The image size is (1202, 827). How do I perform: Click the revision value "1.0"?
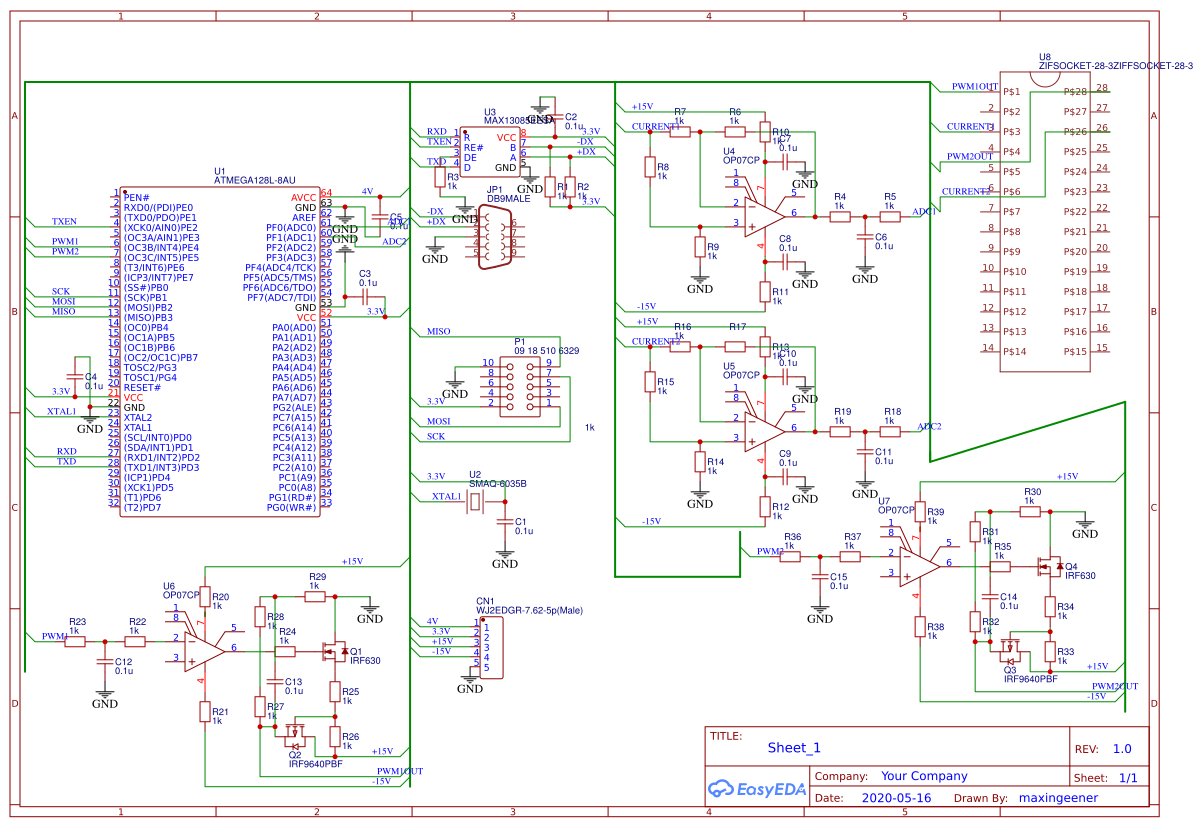coord(1122,749)
